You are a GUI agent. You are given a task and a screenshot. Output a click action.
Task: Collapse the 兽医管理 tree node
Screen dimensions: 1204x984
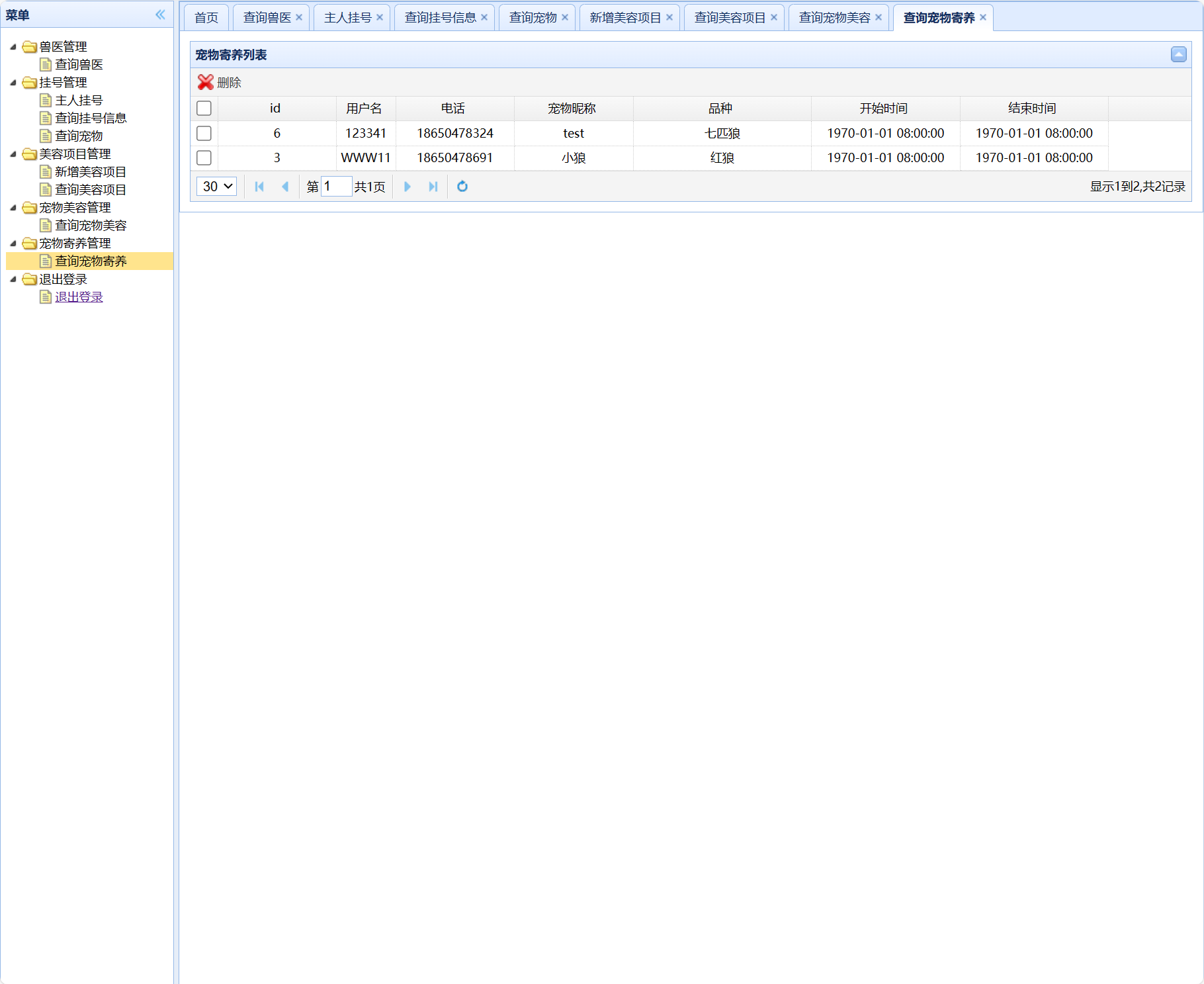pos(13,46)
